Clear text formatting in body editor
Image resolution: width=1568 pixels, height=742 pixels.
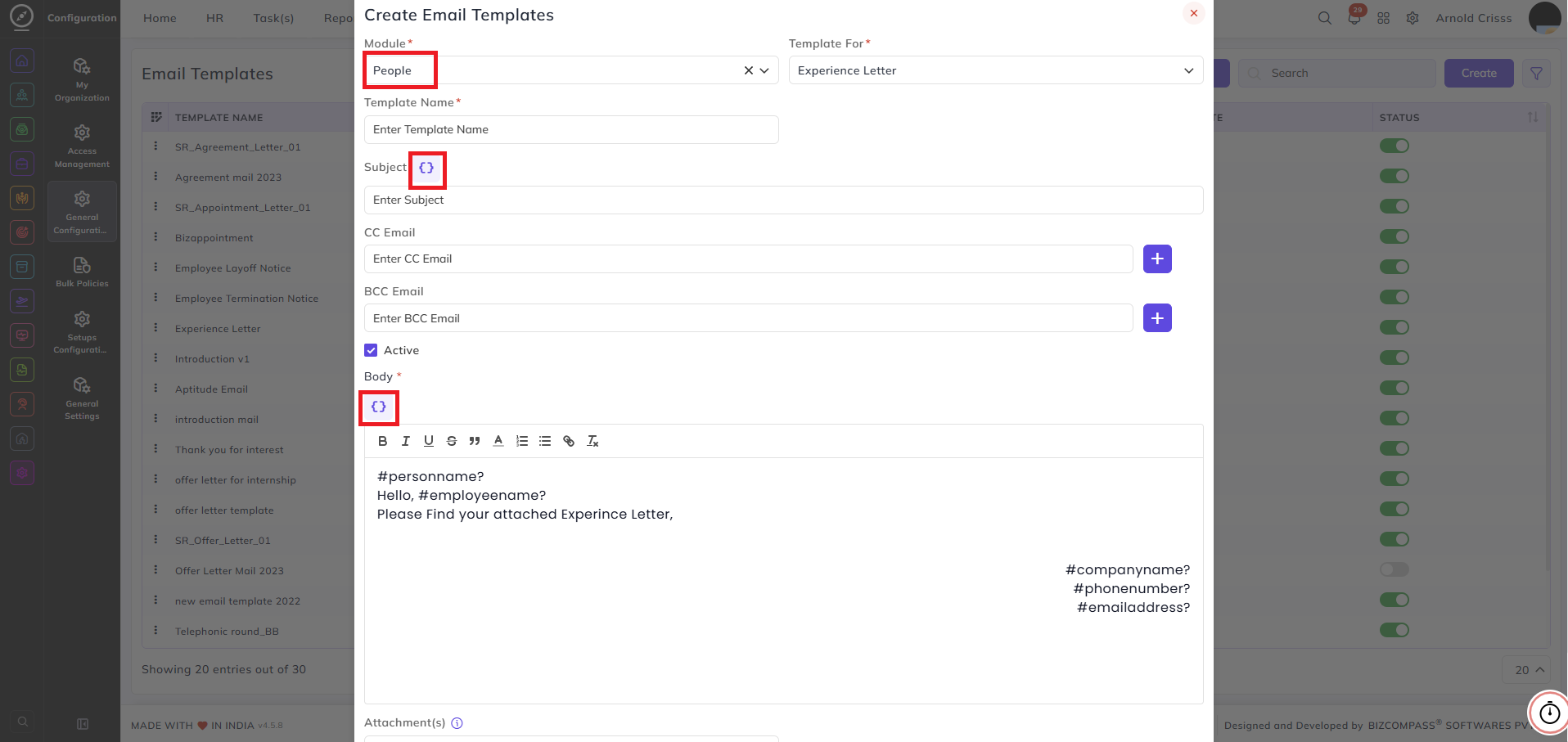[x=593, y=441]
